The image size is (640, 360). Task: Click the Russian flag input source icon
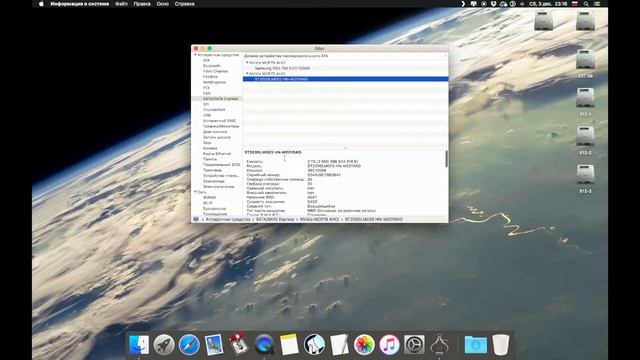pos(575,4)
